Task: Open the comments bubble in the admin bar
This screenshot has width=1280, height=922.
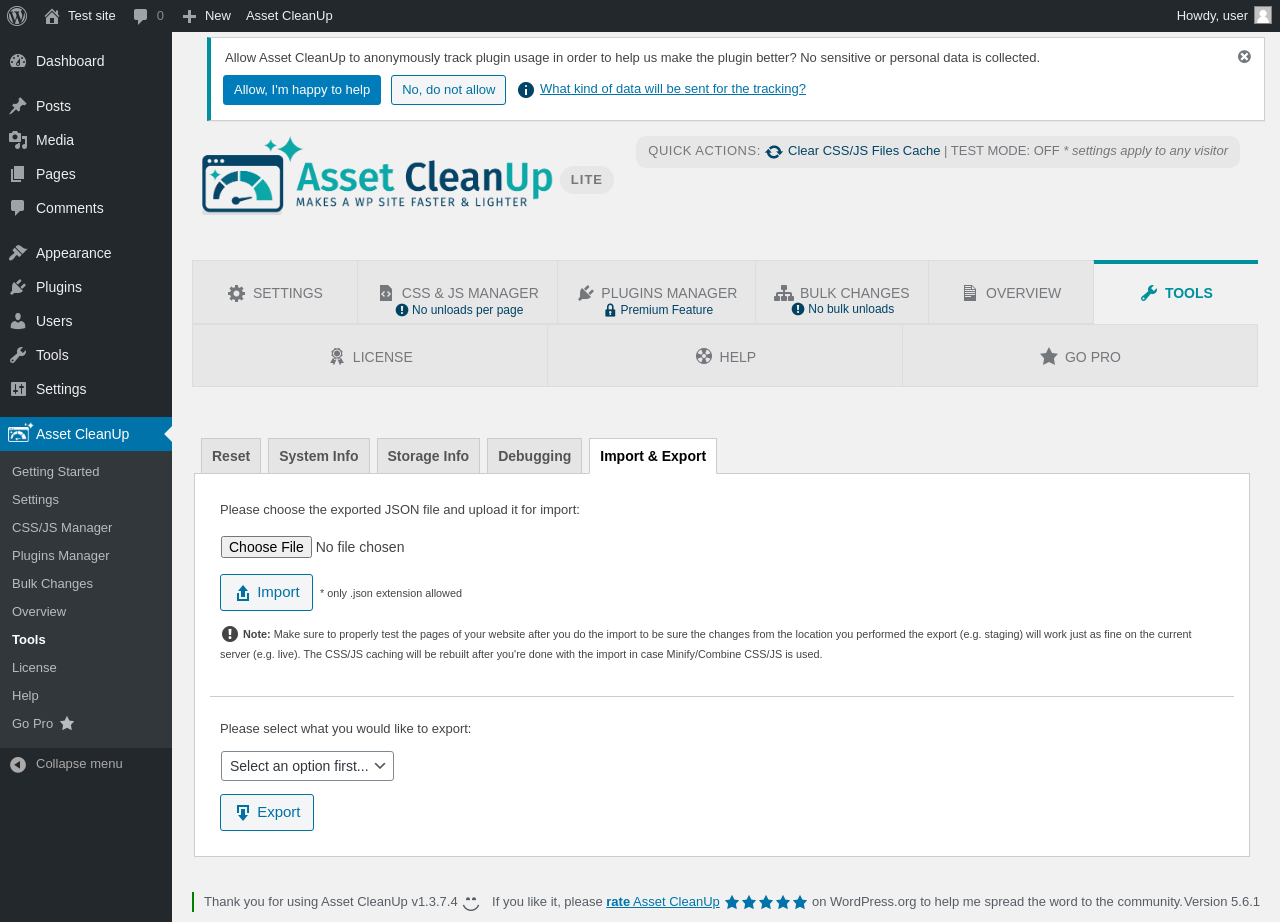Action: (148, 15)
